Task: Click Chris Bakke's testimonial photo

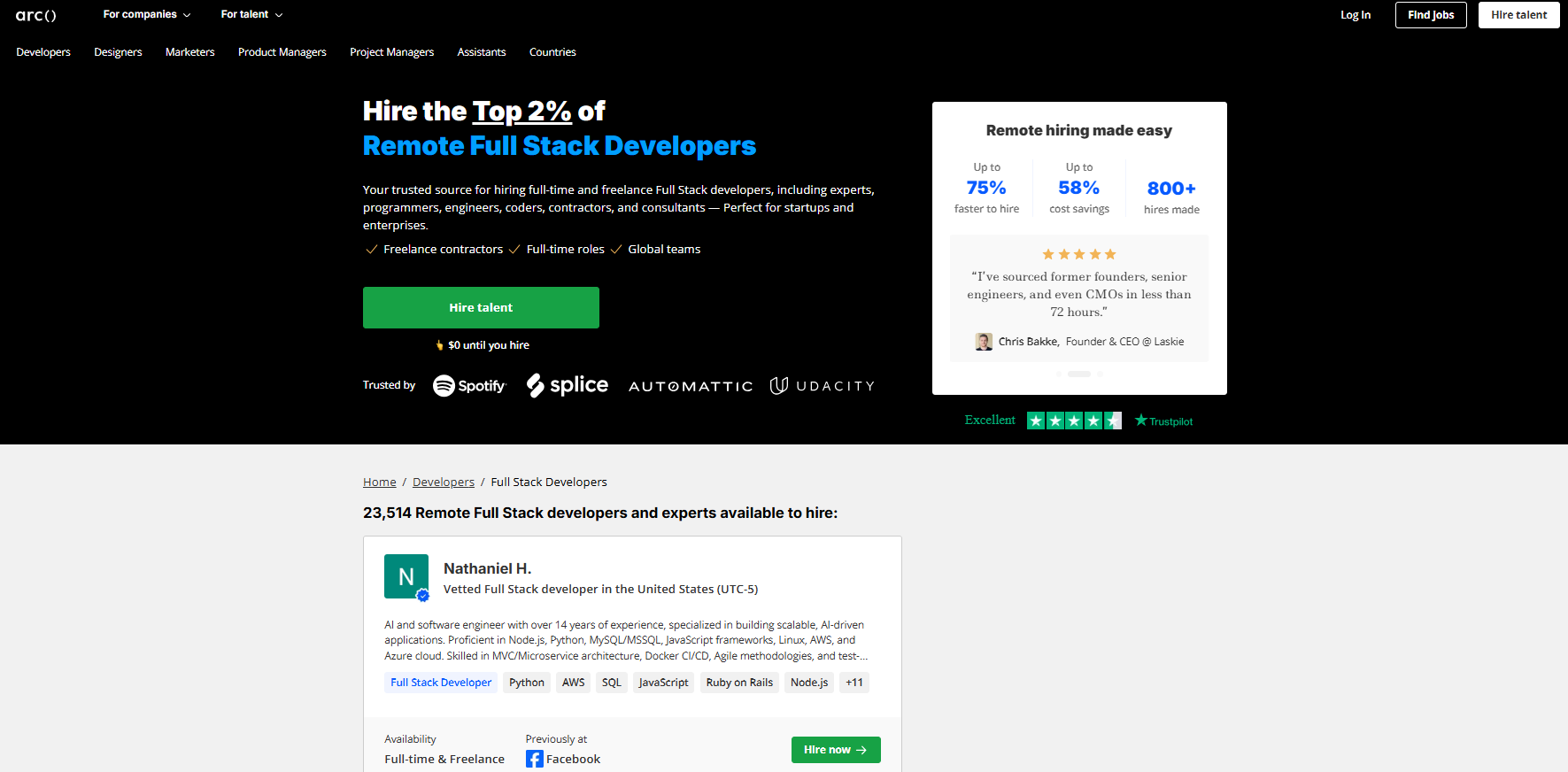Action: [984, 342]
